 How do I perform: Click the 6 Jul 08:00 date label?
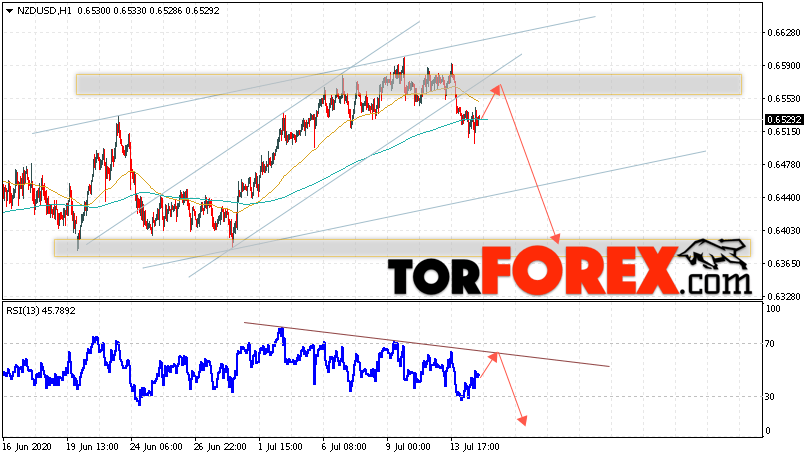pyautogui.click(x=344, y=447)
